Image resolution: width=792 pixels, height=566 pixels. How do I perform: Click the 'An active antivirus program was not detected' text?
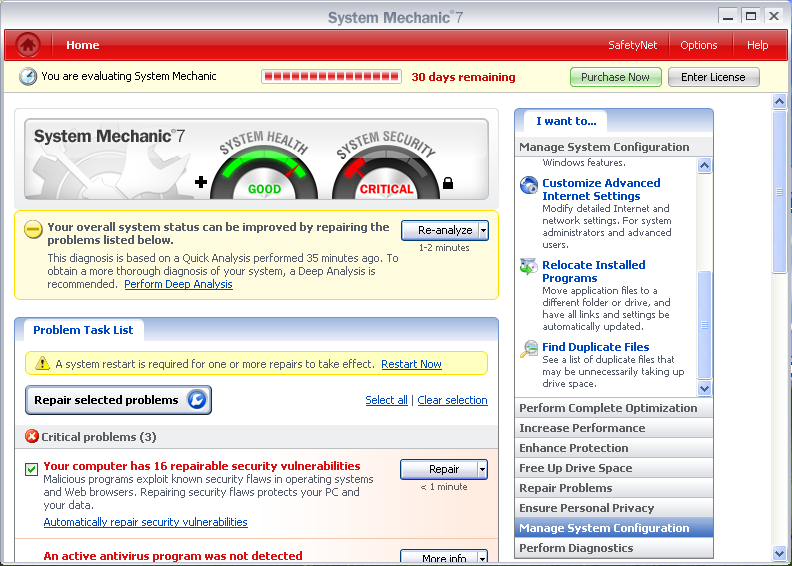[173, 556]
